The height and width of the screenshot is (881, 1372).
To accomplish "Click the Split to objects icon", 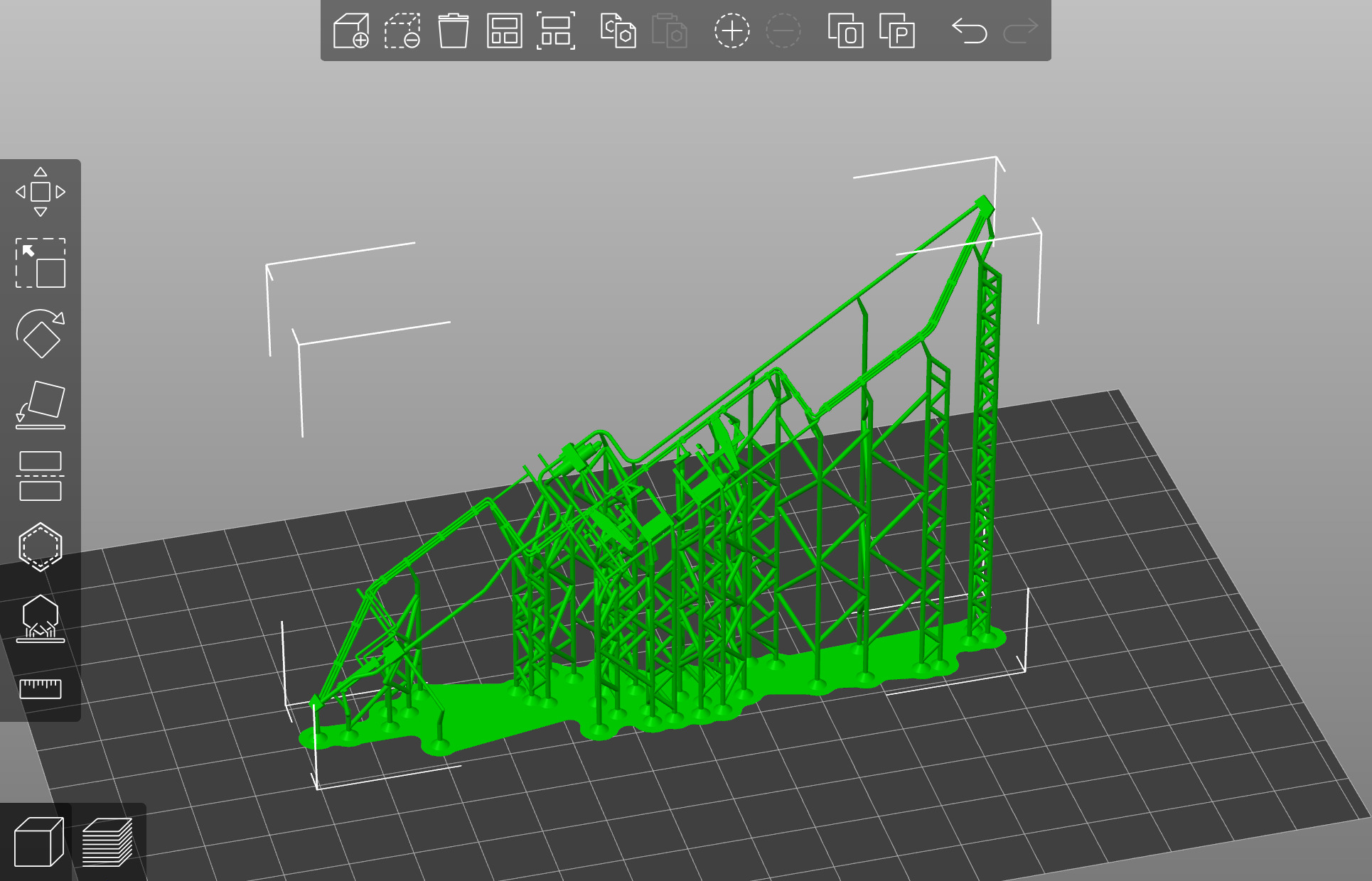I will (846, 31).
